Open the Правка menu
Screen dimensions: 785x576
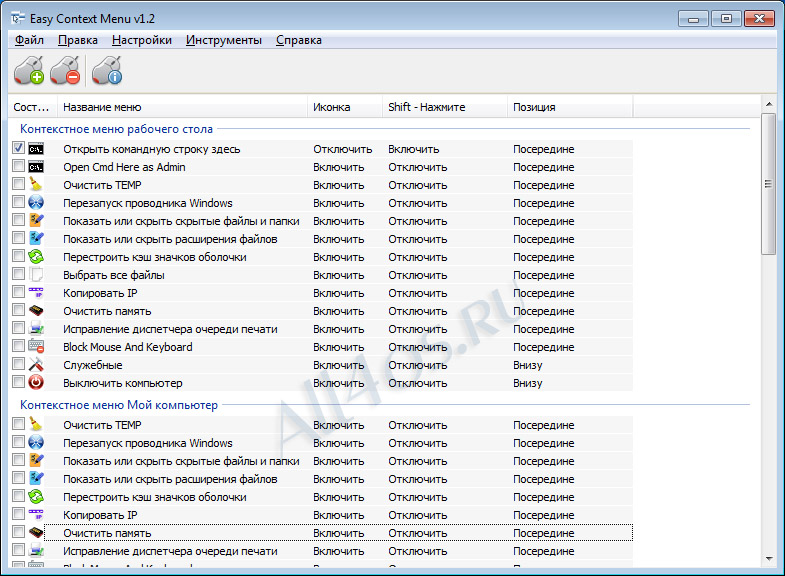coord(78,40)
